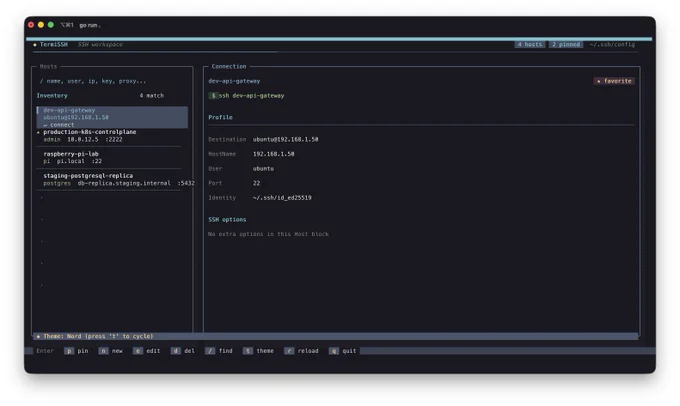Click the User value ubuntu
680x406 pixels.
(263, 169)
